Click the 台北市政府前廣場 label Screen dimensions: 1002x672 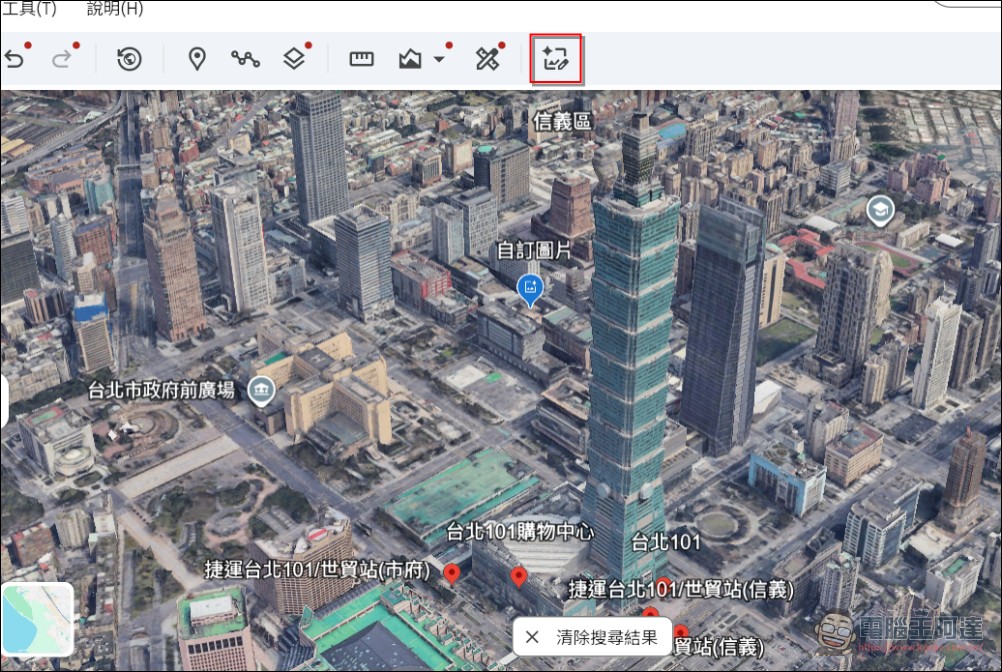click(x=162, y=390)
